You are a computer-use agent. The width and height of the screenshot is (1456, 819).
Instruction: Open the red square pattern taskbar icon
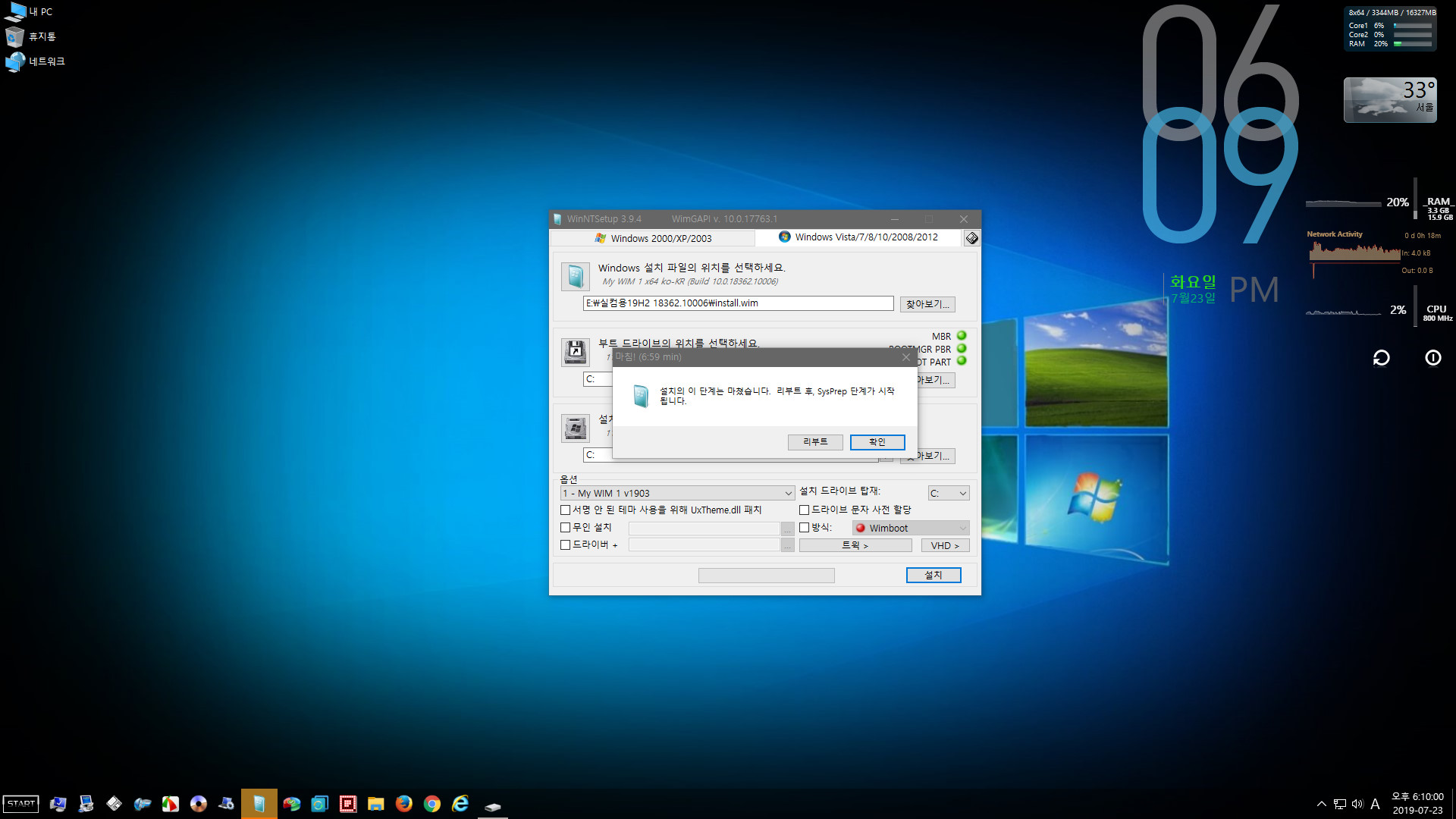click(348, 804)
